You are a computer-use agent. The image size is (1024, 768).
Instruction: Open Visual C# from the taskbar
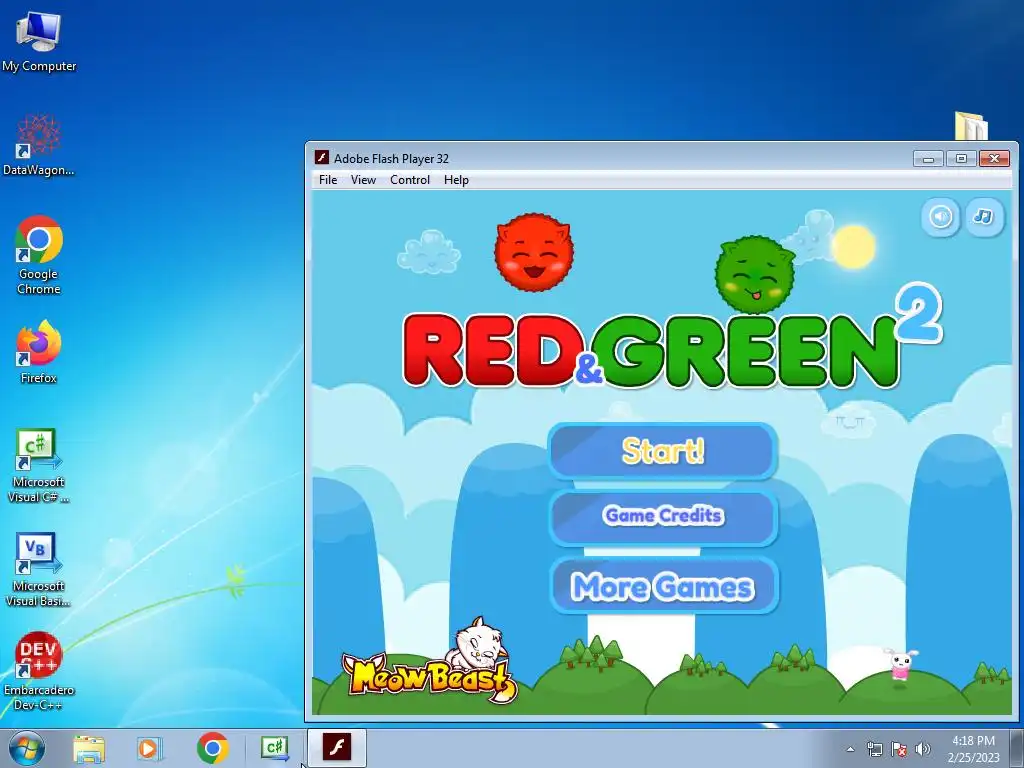pos(275,748)
